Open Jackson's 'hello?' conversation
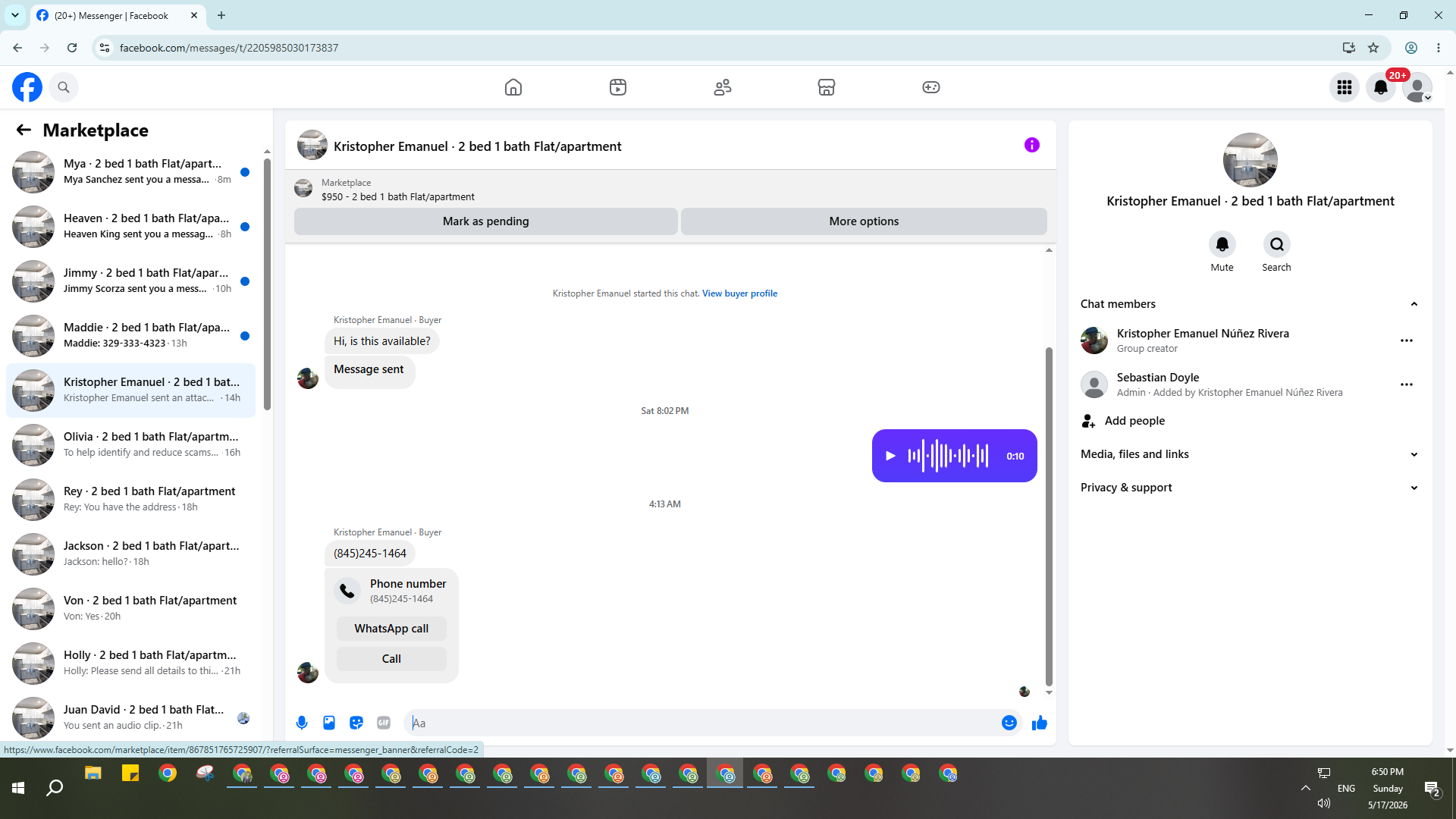Image resolution: width=1456 pixels, height=819 pixels. (x=130, y=554)
